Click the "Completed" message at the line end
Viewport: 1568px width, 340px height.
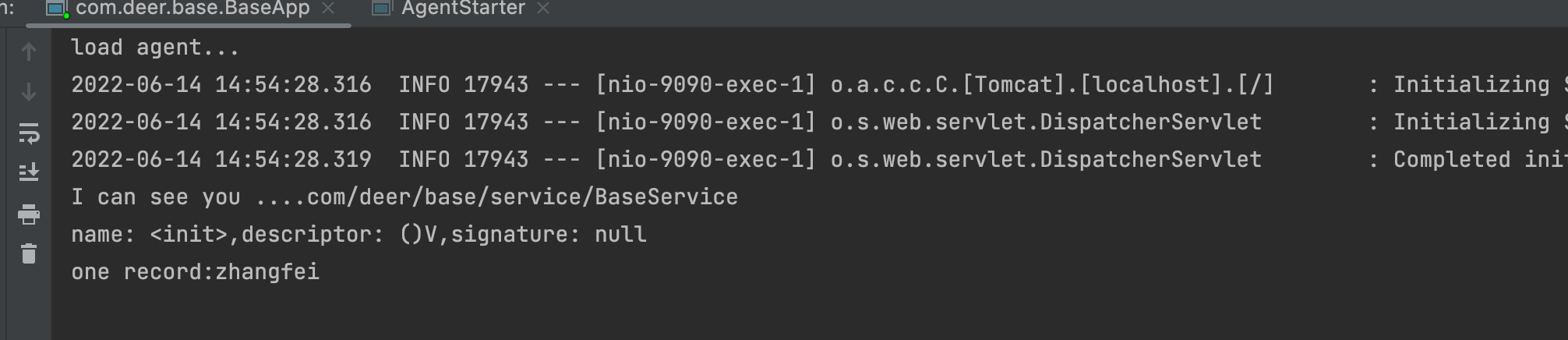pos(1451,160)
